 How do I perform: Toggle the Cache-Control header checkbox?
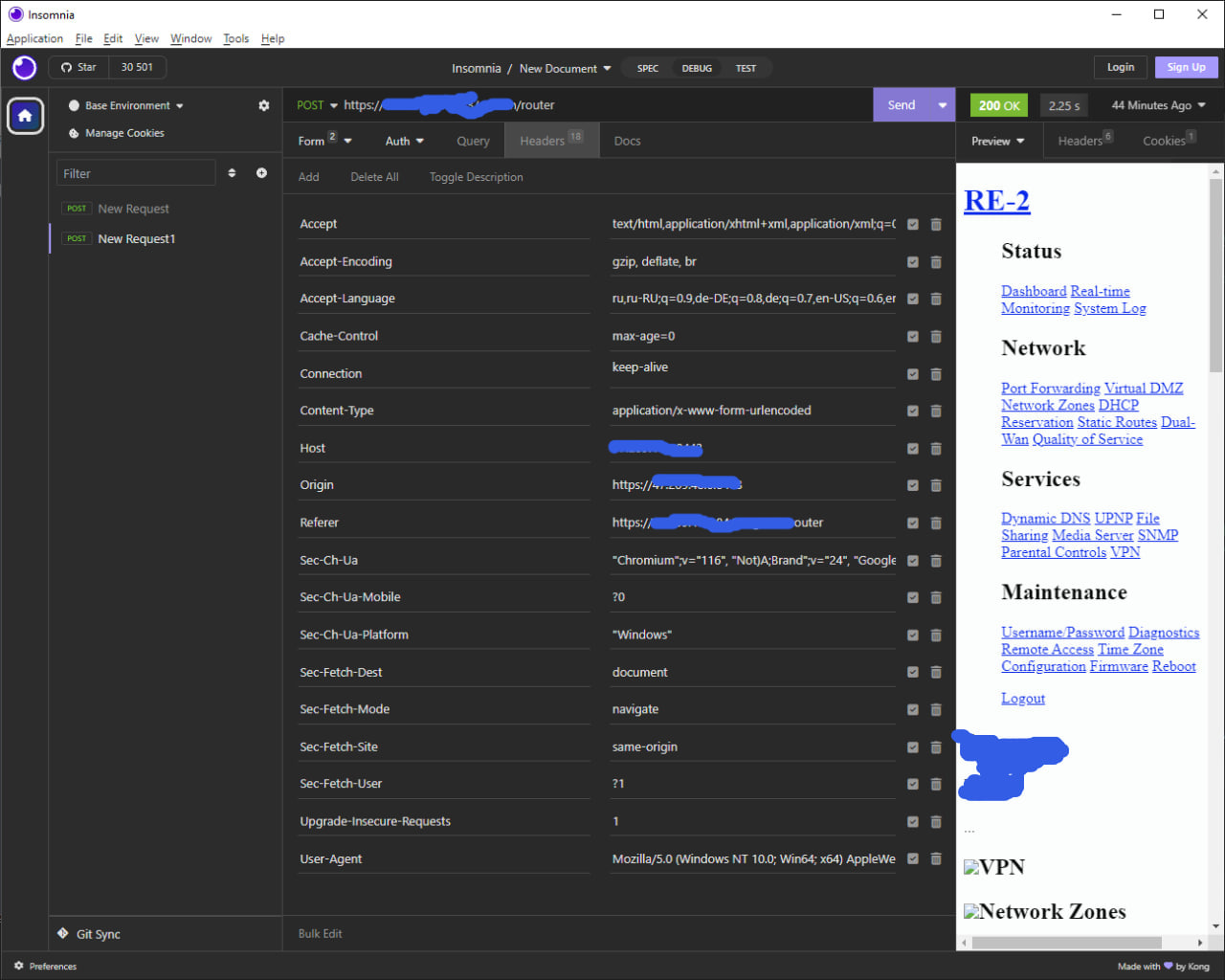(x=913, y=336)
